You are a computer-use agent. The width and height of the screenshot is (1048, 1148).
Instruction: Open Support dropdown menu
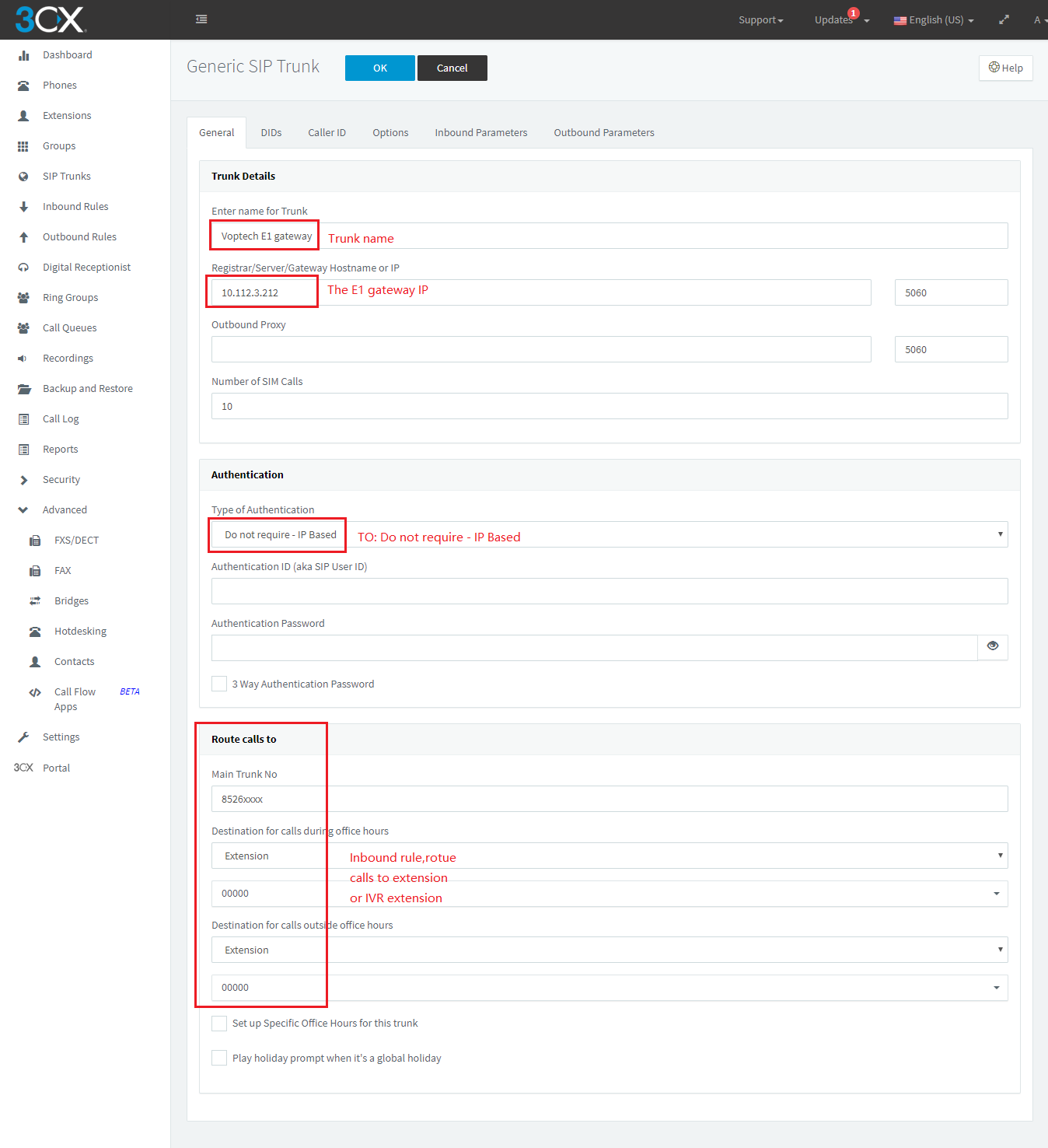[x=760, y=20]
